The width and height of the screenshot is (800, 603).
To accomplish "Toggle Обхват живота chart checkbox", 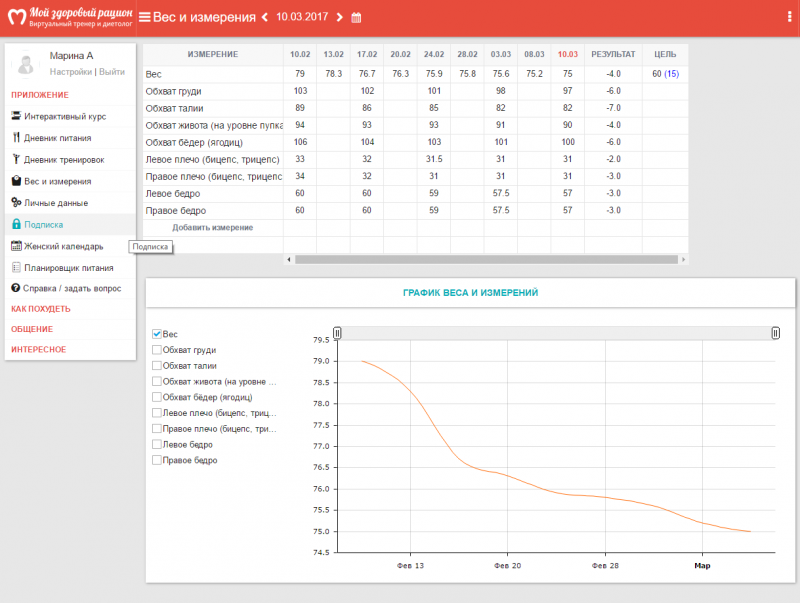I will click(x=157, y=382).
